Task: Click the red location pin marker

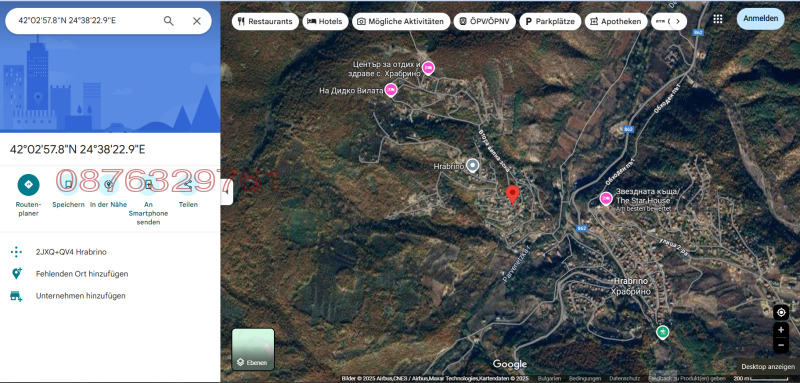Action: pos(513,195)
